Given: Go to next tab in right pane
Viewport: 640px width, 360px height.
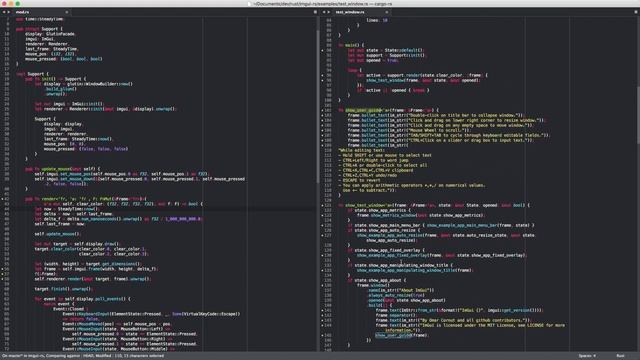Looking at the screenshot, I should point(329,12).
